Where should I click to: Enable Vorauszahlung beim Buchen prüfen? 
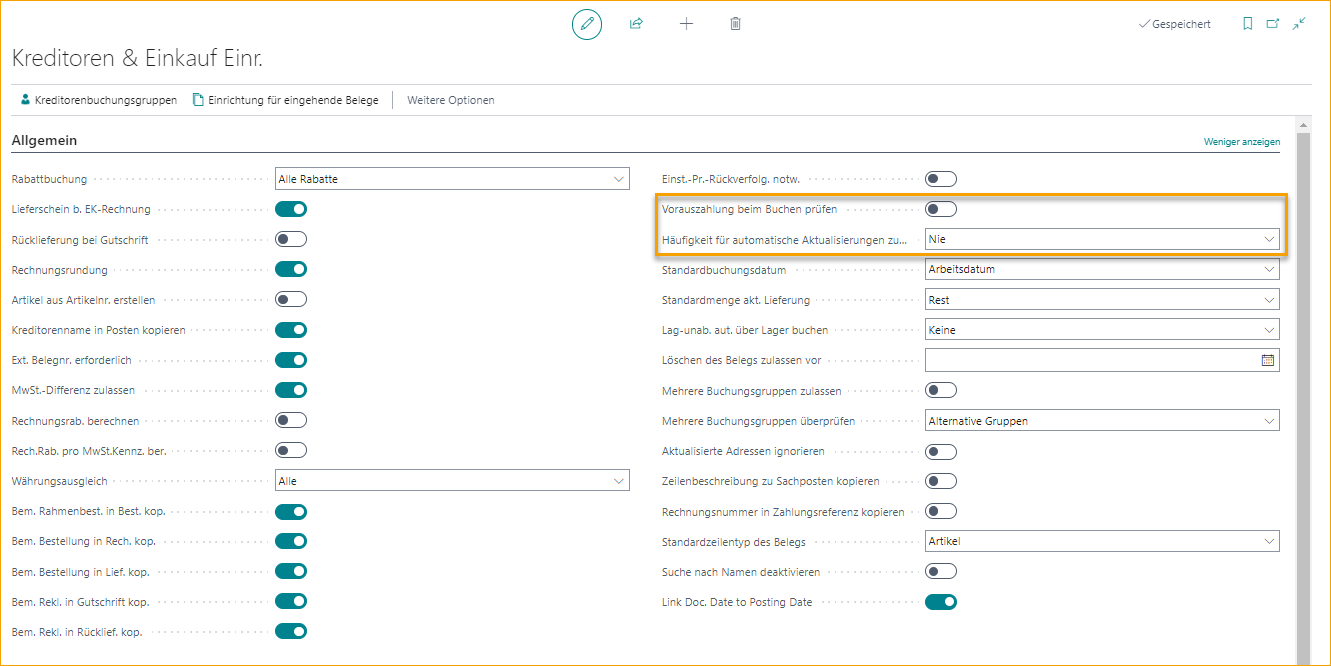pos(939,209)
